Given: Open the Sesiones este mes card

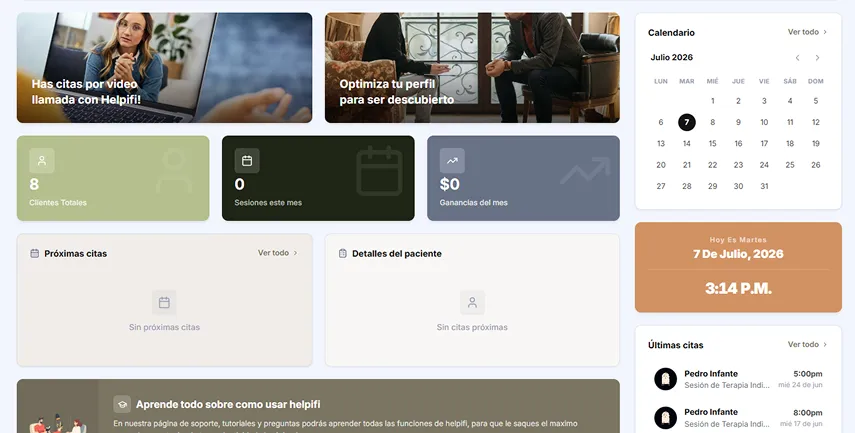Looking at the screenshot, I should coord(318,178).
